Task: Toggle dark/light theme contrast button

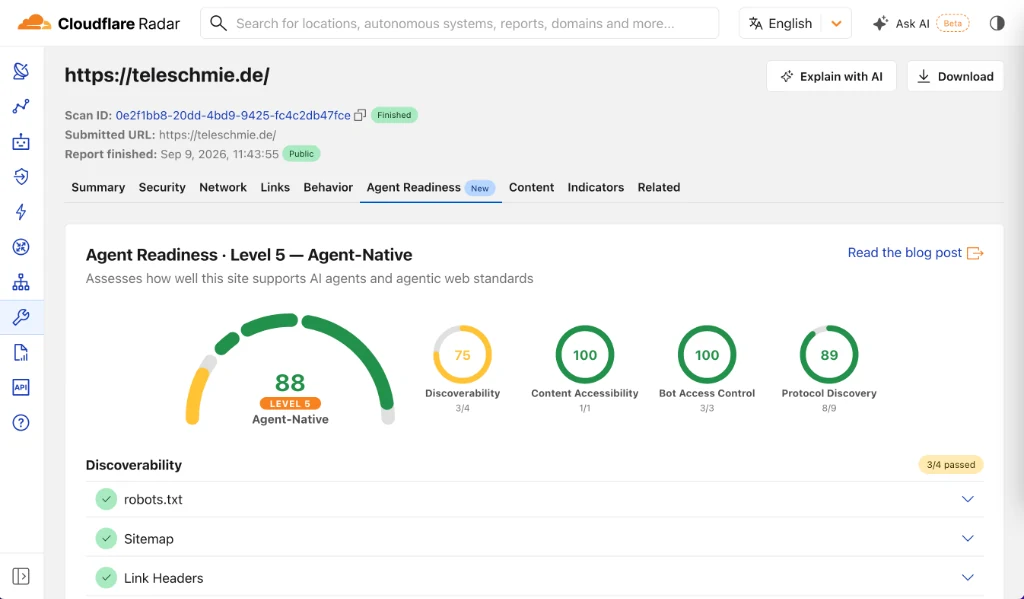Action: click(x=997, y=24)
